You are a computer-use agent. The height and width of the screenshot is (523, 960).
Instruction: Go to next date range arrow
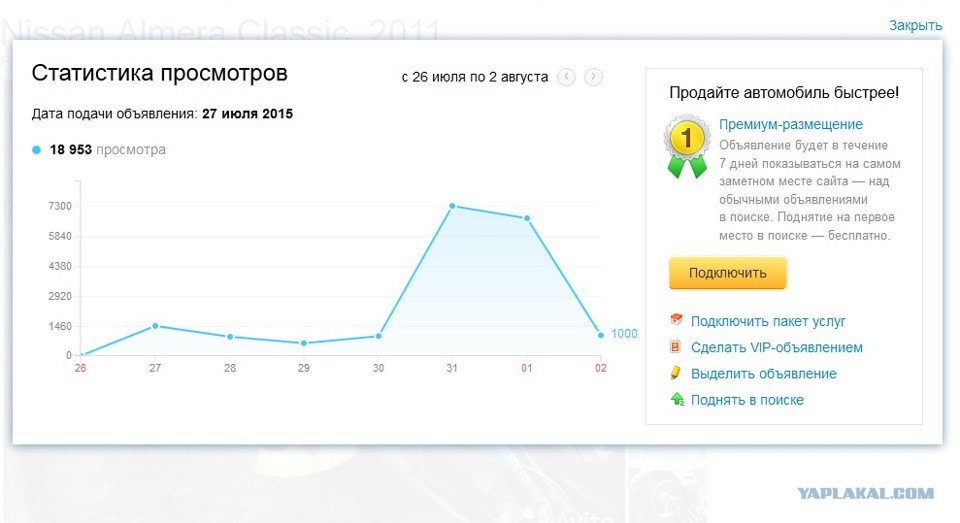(593, 77)
